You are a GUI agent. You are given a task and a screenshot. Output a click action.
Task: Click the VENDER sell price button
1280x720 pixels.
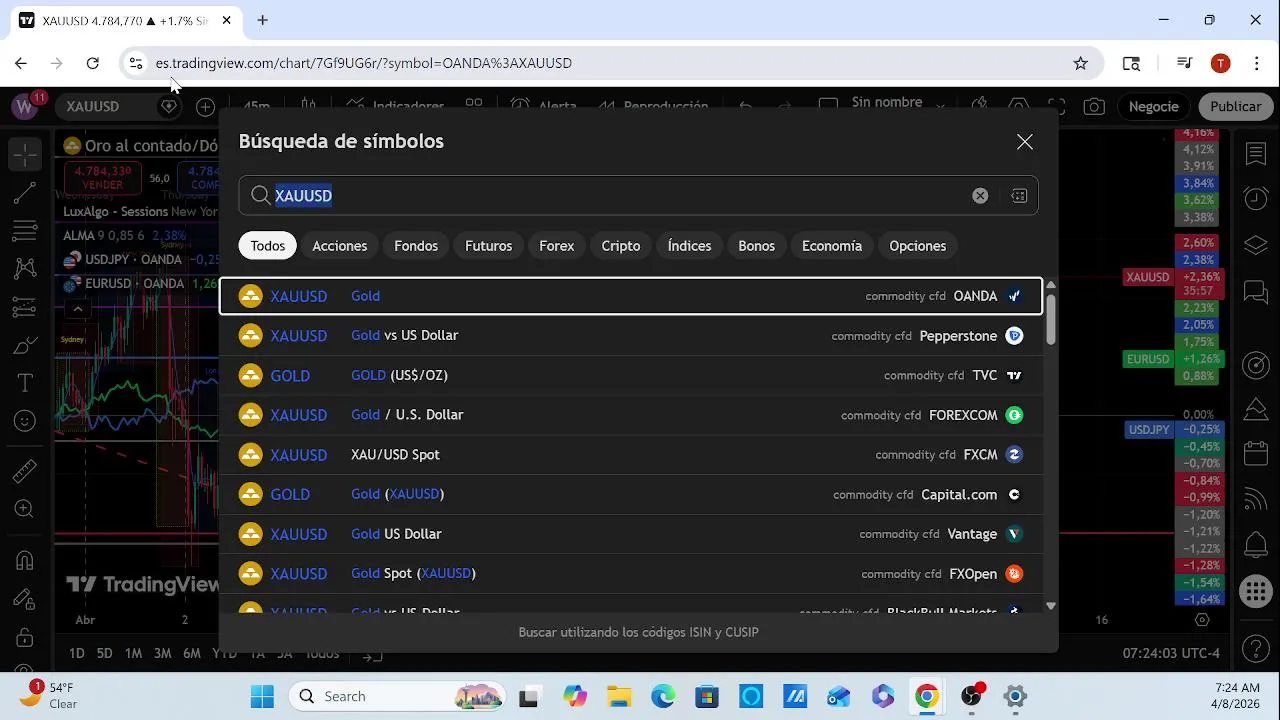103,178
